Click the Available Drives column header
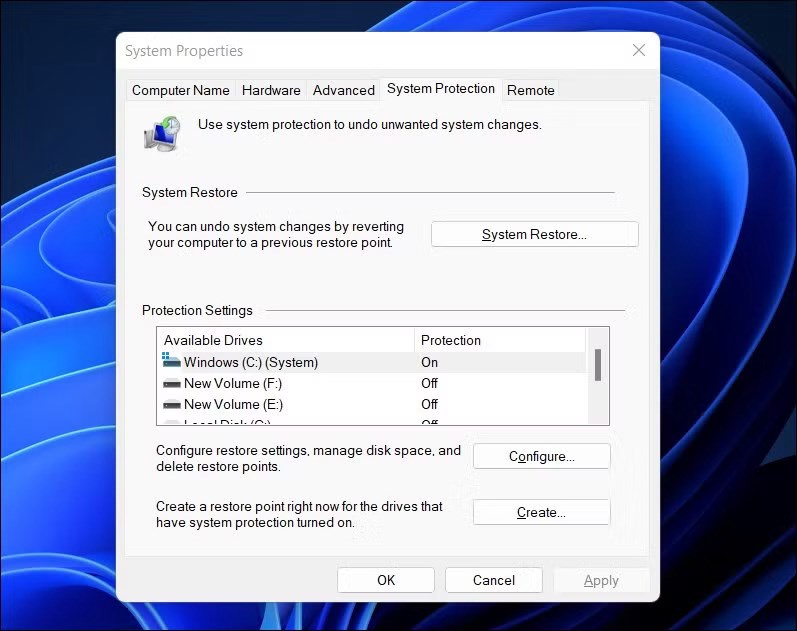 pyautogui.click(x=286, y=340)
